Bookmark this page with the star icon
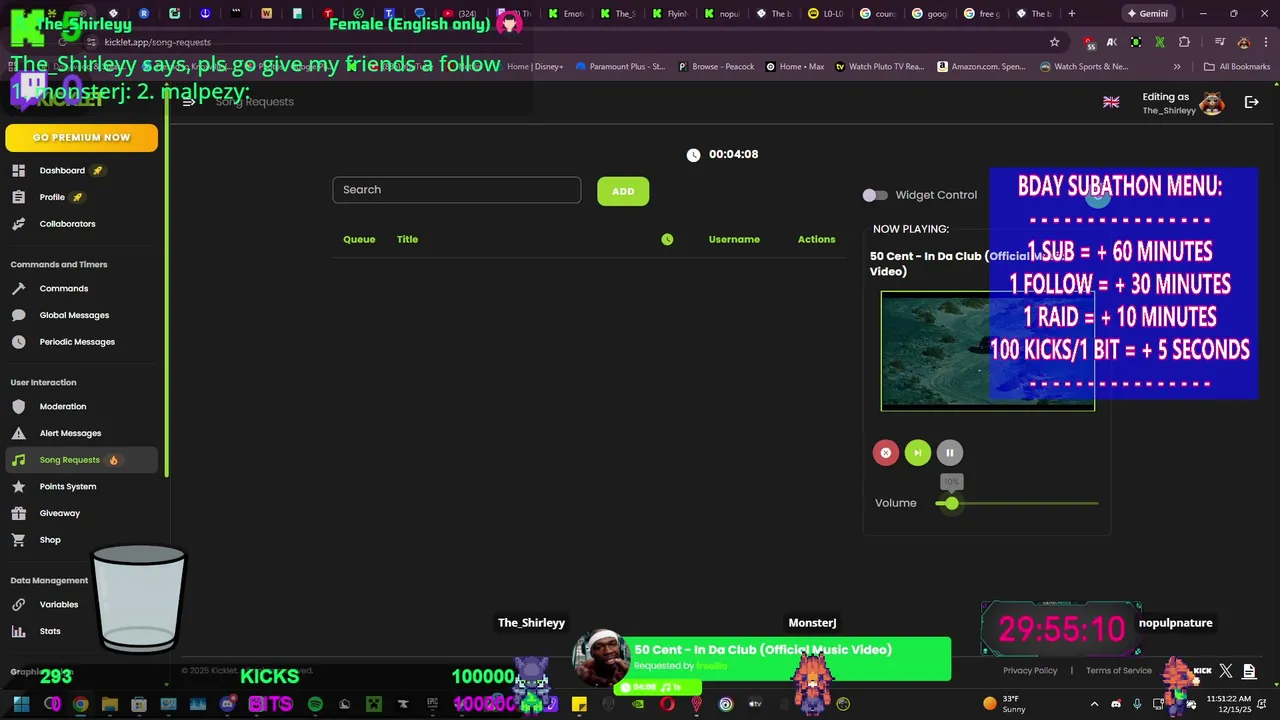1280x720 pixels. (1054, 42)
